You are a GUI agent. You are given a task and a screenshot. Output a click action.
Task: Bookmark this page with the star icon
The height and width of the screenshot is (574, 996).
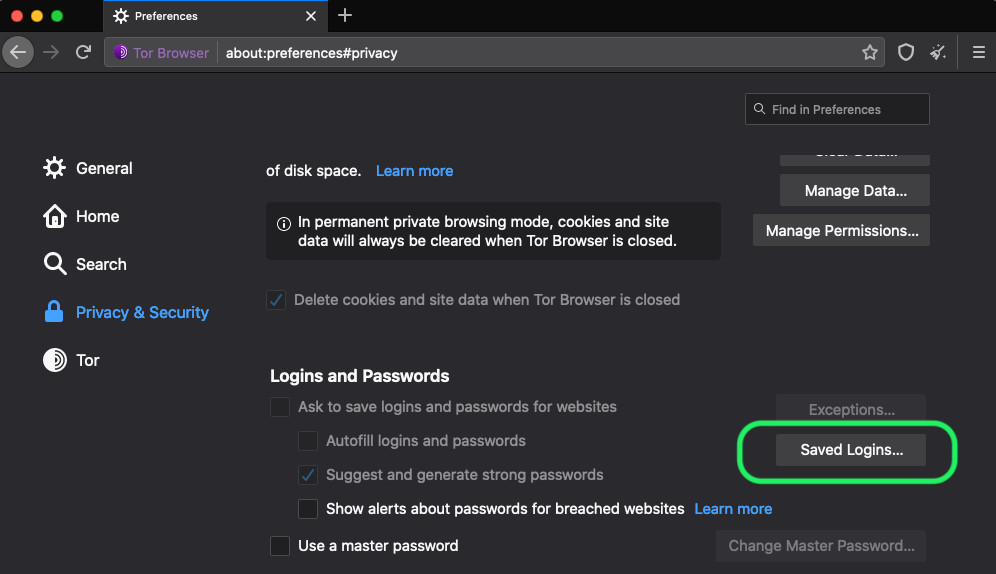pos(870,53)
